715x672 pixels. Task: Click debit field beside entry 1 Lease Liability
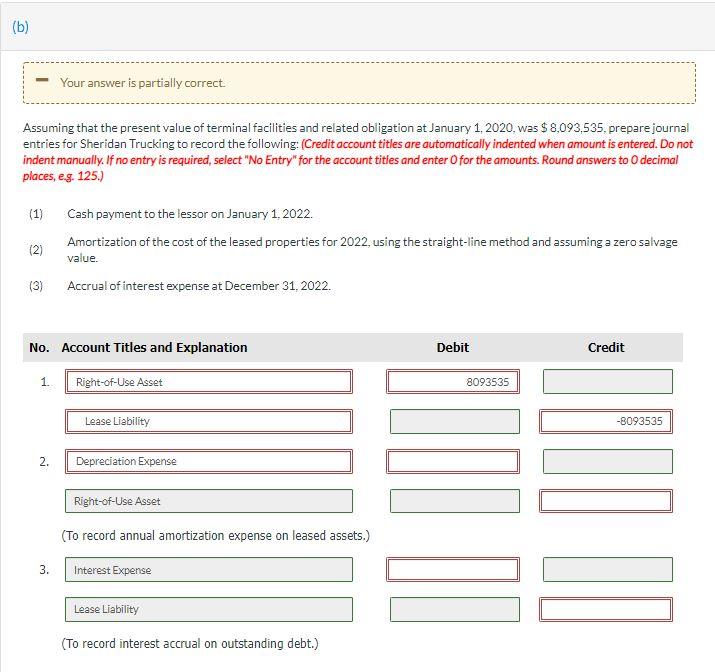pos(455,421)
